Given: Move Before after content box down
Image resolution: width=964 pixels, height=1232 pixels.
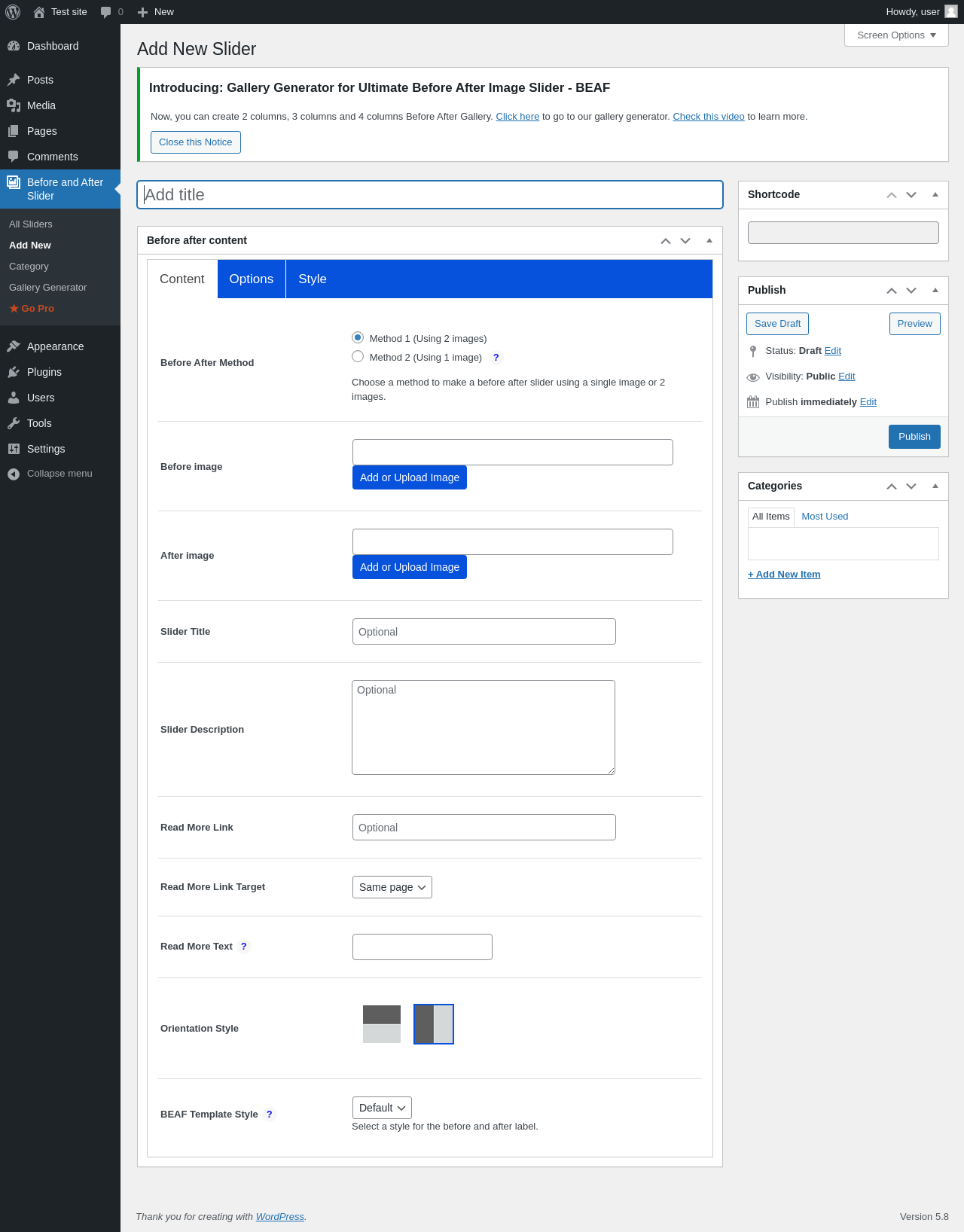Looking at the screenshot, I should pyautogui.click(x=685, y=241).
